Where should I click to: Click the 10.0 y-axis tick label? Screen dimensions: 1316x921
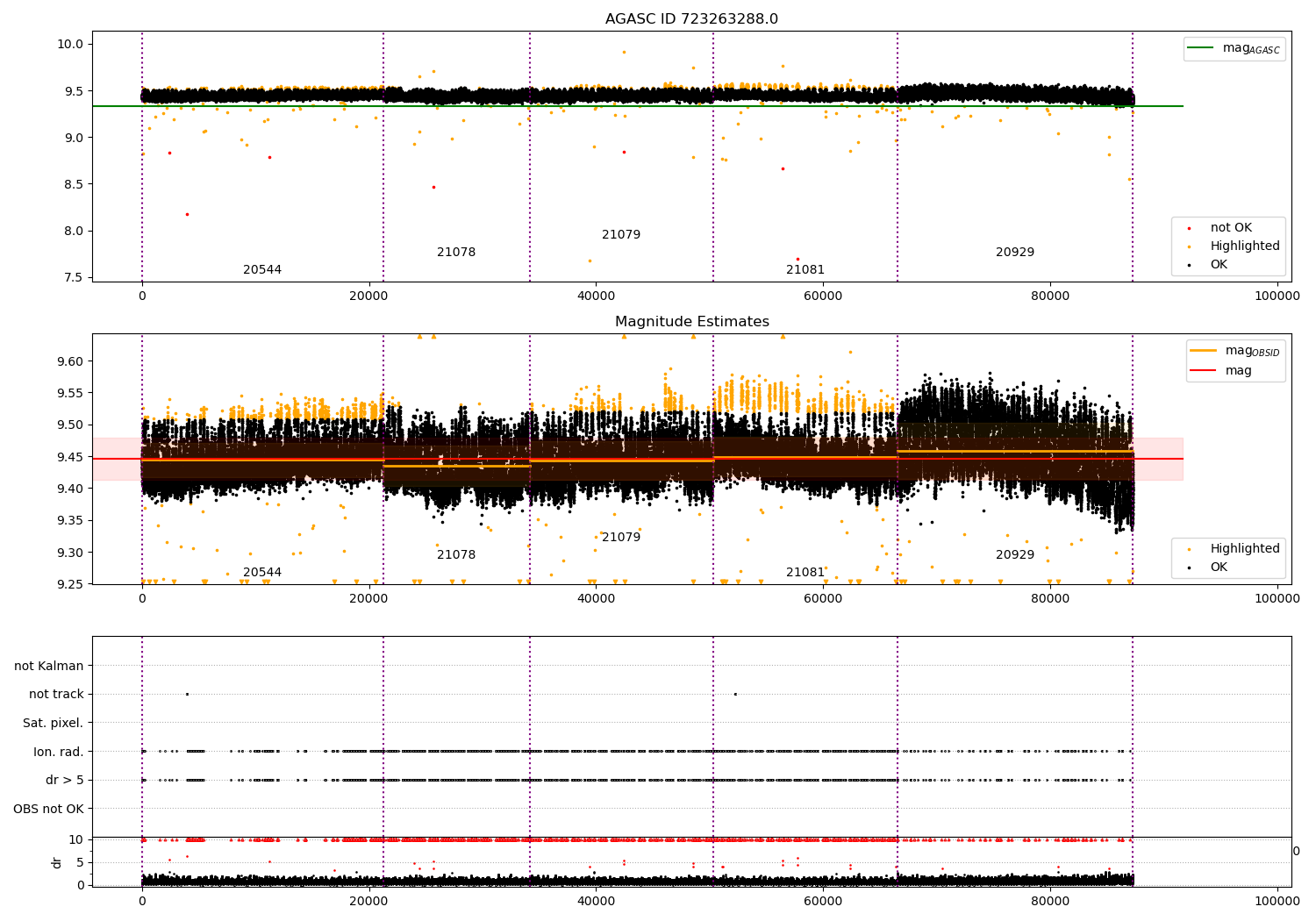(x=68, y=44)
